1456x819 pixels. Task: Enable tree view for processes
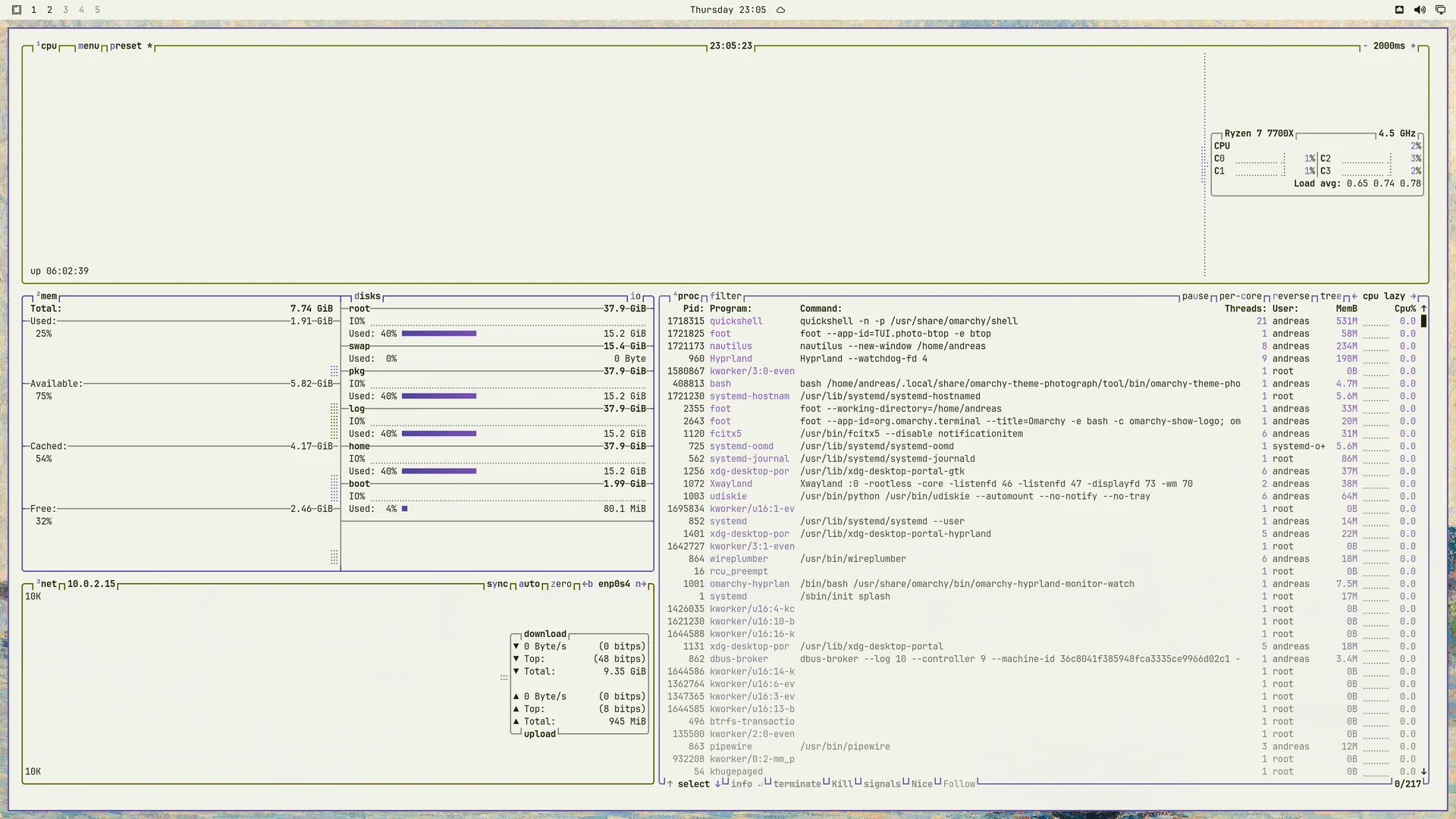(1331, 297)
